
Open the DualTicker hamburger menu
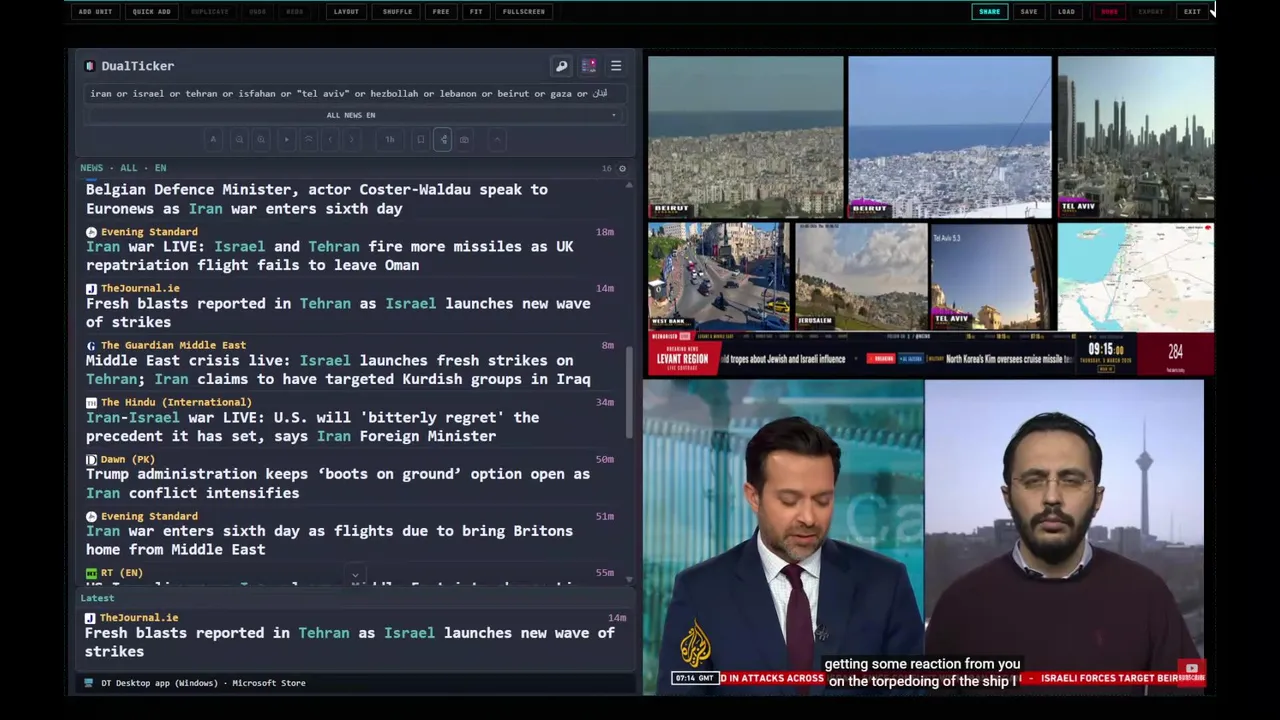pos(616,66)
